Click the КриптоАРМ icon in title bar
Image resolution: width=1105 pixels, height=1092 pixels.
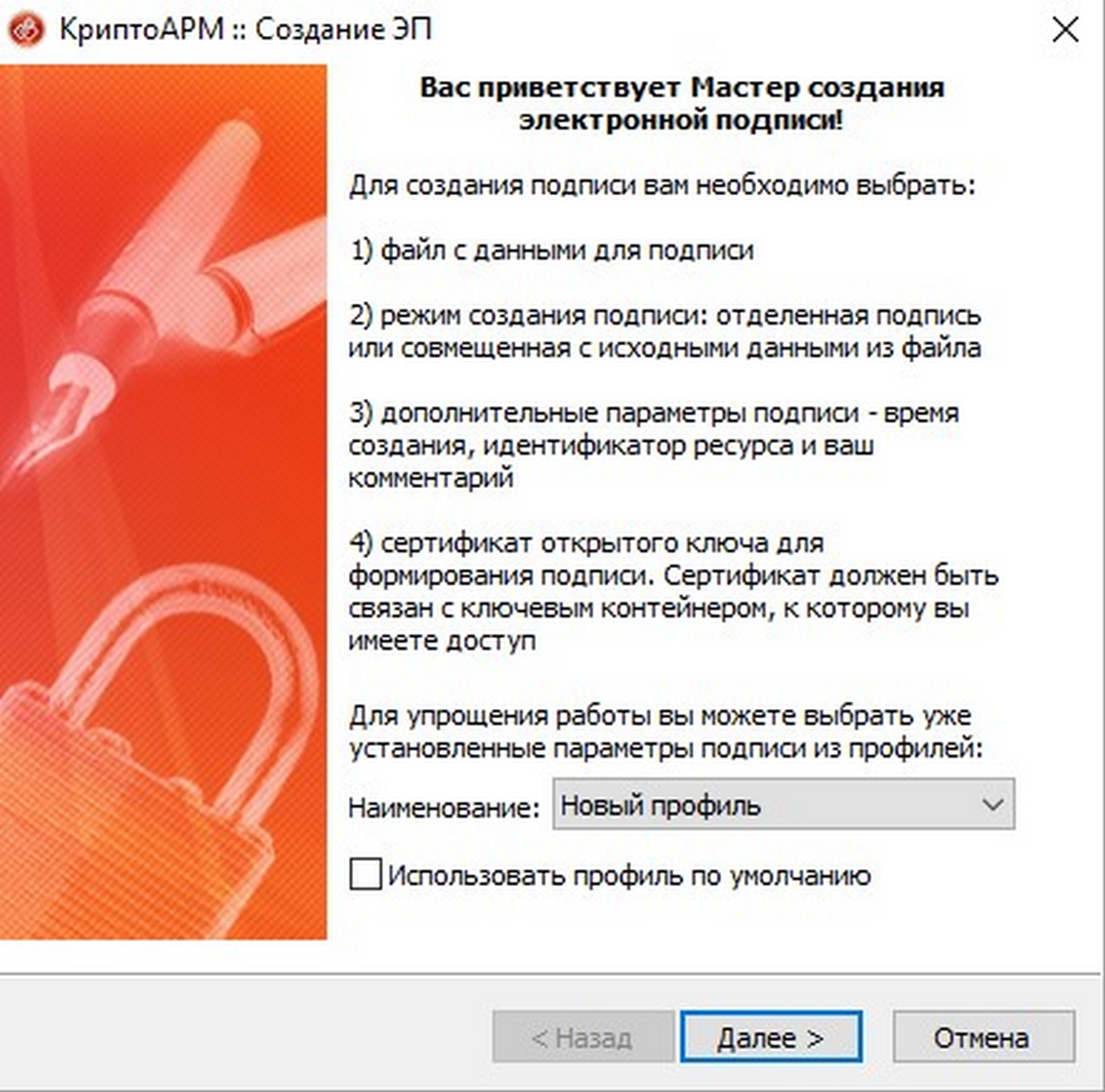[25, 29]
